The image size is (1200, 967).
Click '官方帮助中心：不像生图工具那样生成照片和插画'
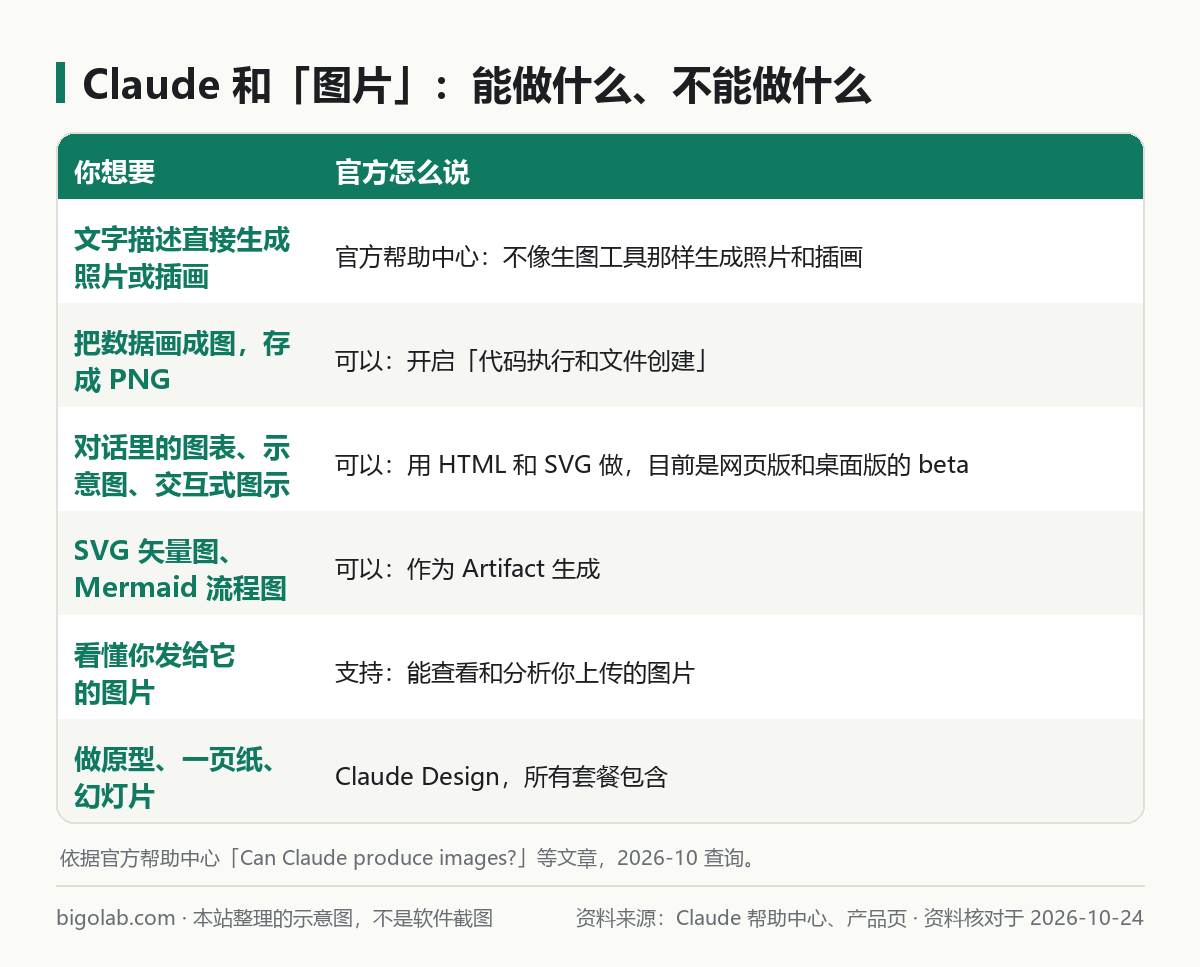pyautogui.click(x=598, y=258)
